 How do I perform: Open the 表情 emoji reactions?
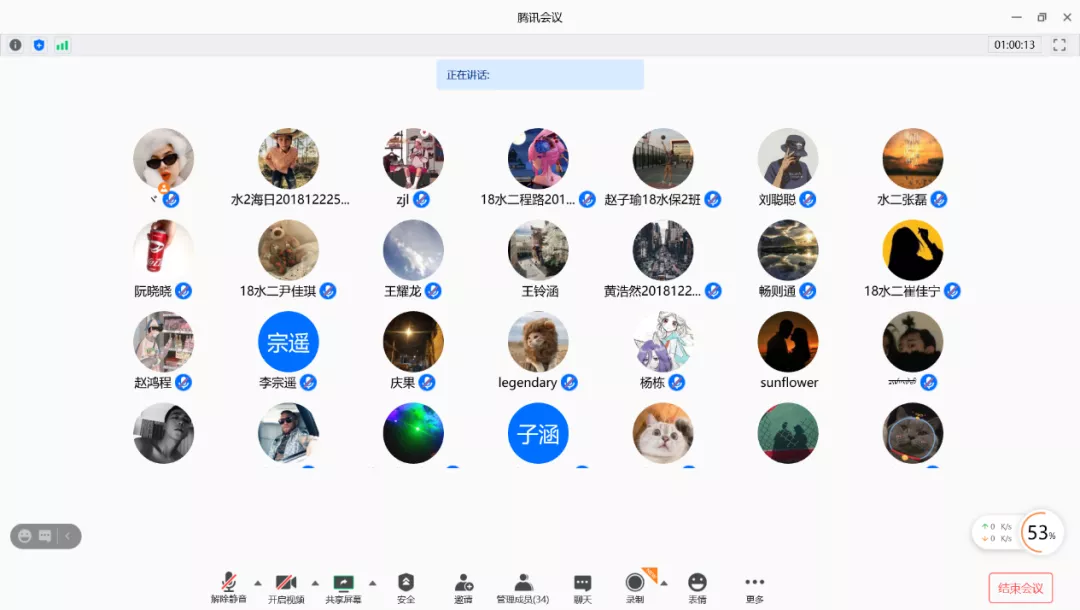click(x=697, y=587)
